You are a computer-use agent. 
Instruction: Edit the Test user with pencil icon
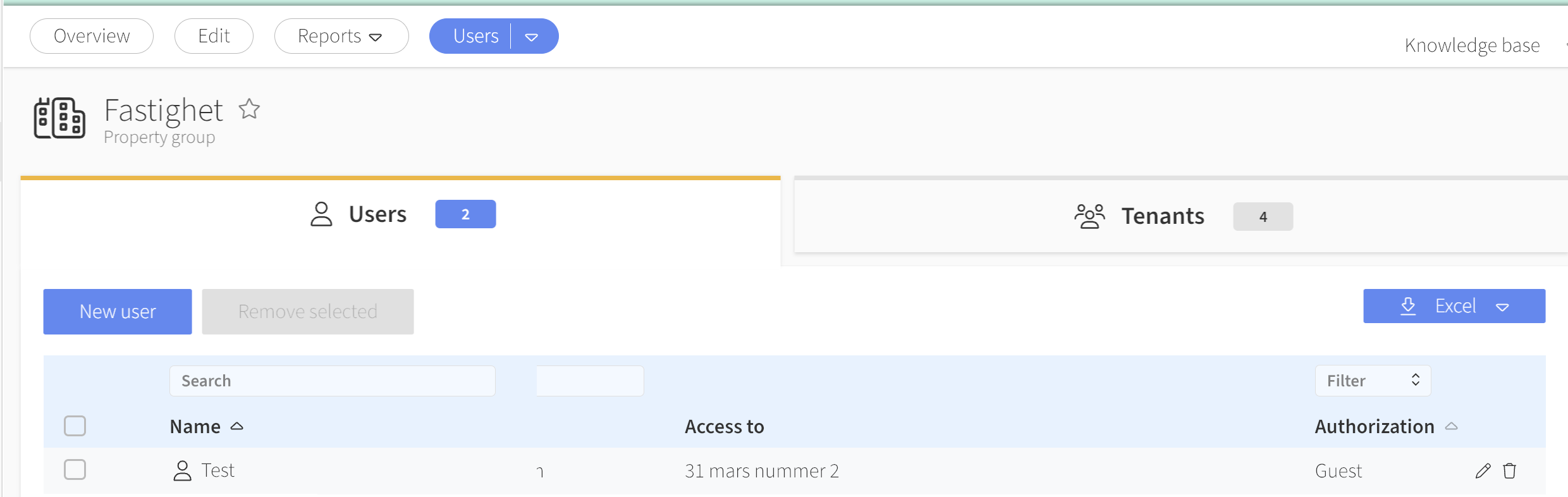tap(1483, 470)
